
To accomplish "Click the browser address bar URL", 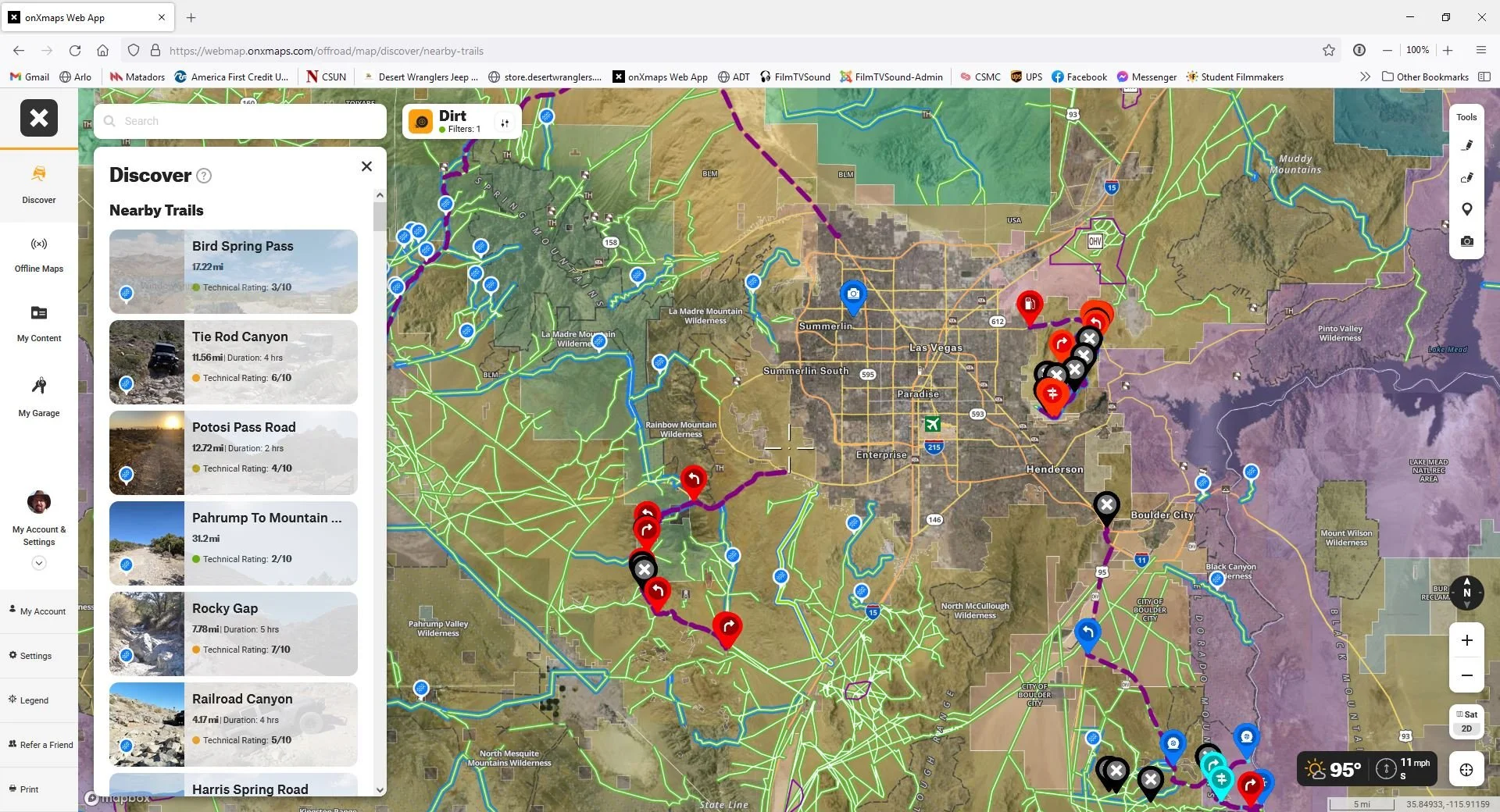I will pyautogui.click(x=327, y=51).
